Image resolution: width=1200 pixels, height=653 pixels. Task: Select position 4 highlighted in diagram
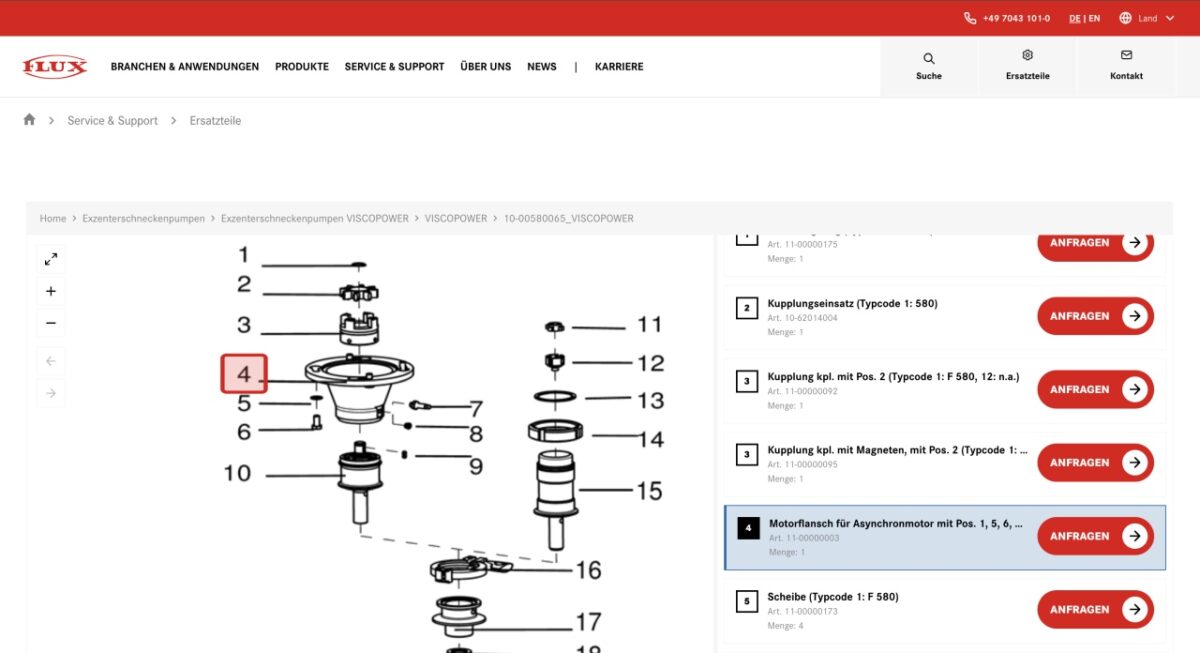[x=244, y=375]
